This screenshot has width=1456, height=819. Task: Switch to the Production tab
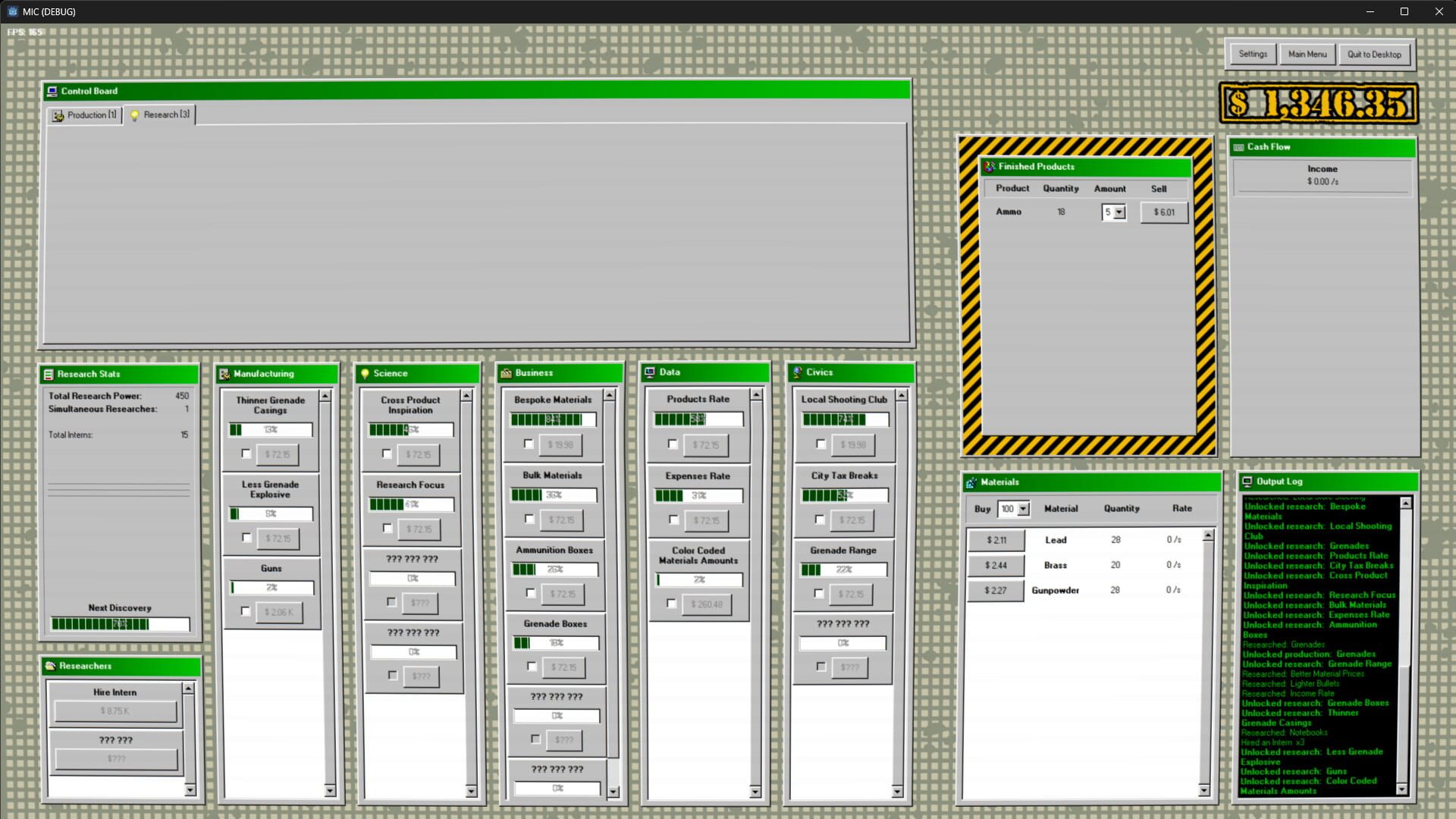click(x=84, y=115)
